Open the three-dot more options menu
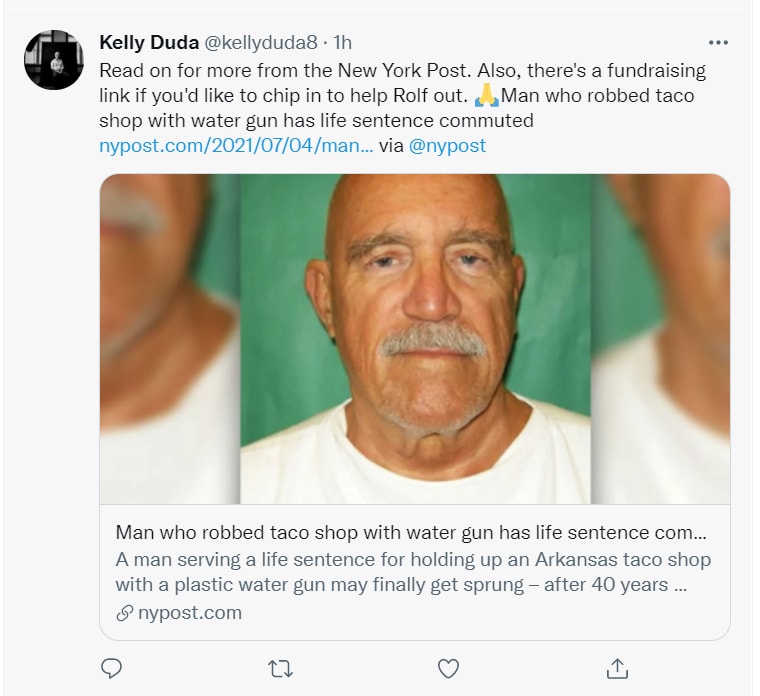 point(718,43)
